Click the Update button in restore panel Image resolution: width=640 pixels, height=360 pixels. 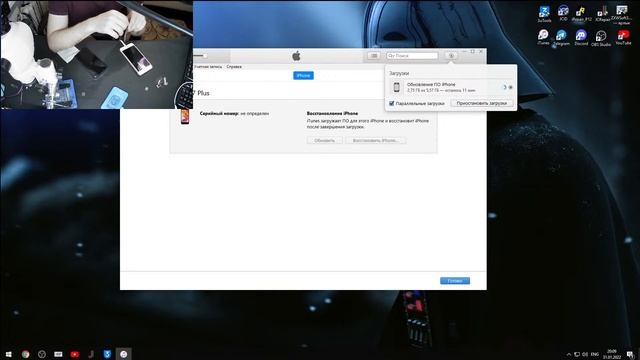(x=324, y=140)
